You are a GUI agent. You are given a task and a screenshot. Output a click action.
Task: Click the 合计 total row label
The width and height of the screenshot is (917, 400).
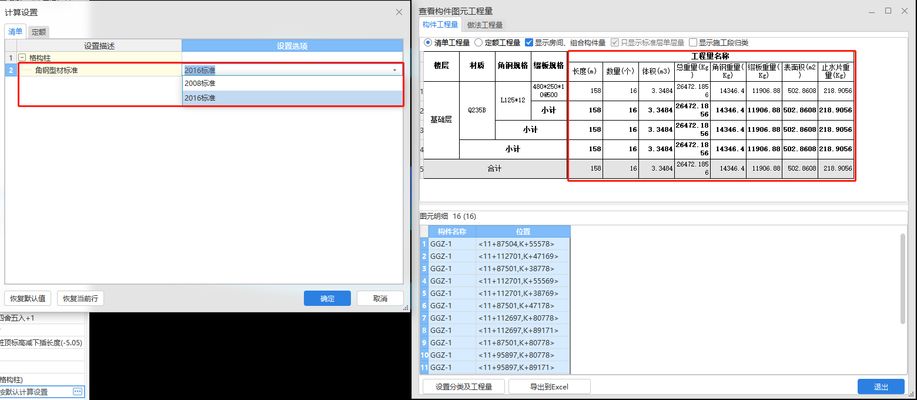(x=495, y=168)
